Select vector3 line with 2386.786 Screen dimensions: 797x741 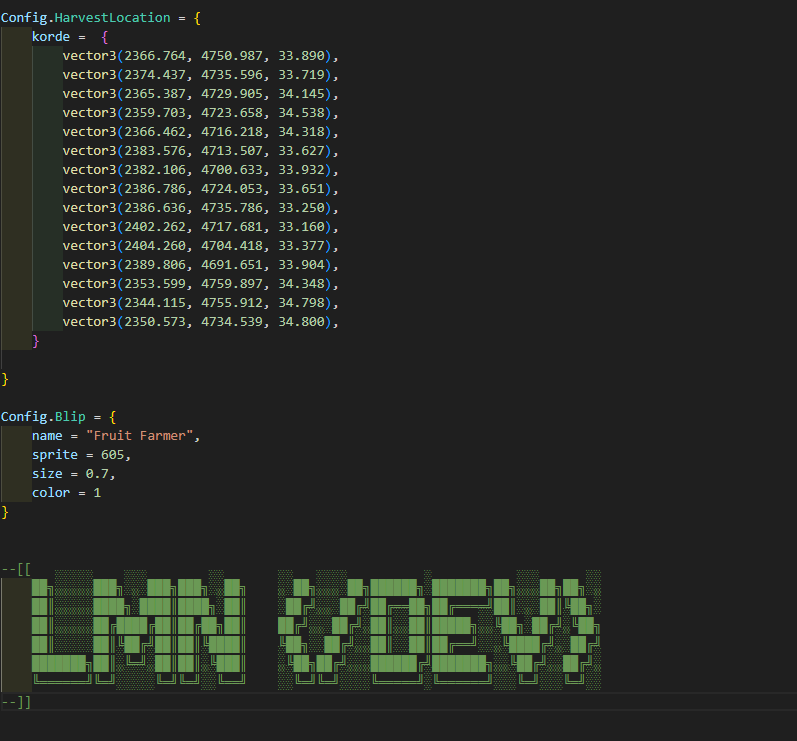(x=200, y=189)
